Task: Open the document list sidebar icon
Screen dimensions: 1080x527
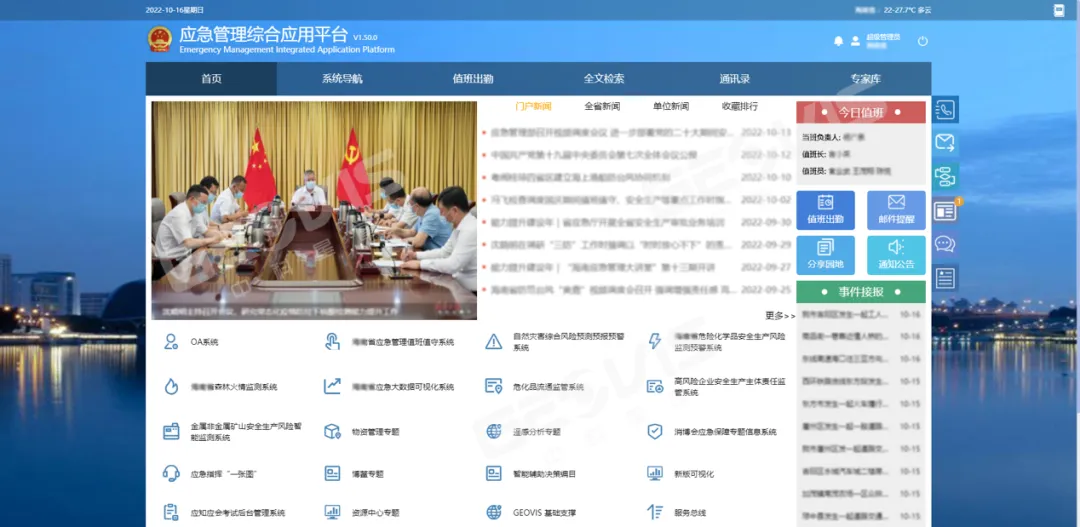Action: [945, 278]
